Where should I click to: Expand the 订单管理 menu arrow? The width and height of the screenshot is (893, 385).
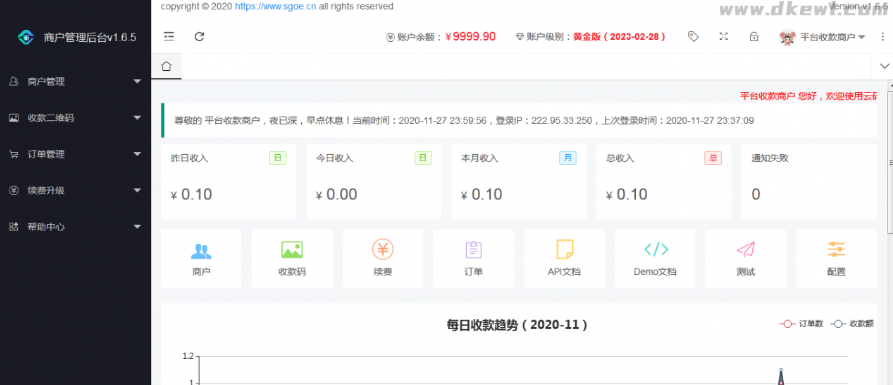(x=137, y=154)
